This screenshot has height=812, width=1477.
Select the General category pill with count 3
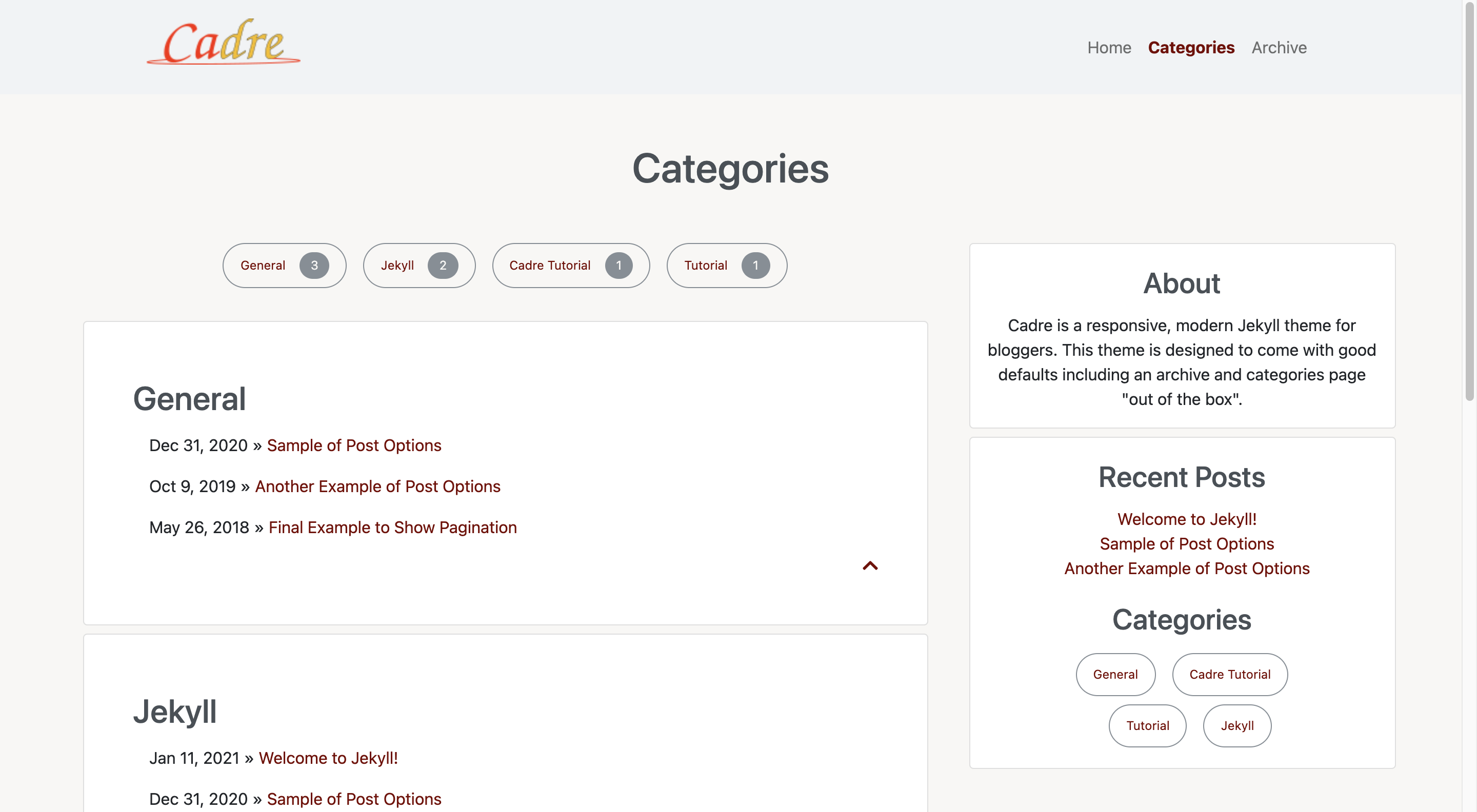pyautogui.click(x=285, y=266)
